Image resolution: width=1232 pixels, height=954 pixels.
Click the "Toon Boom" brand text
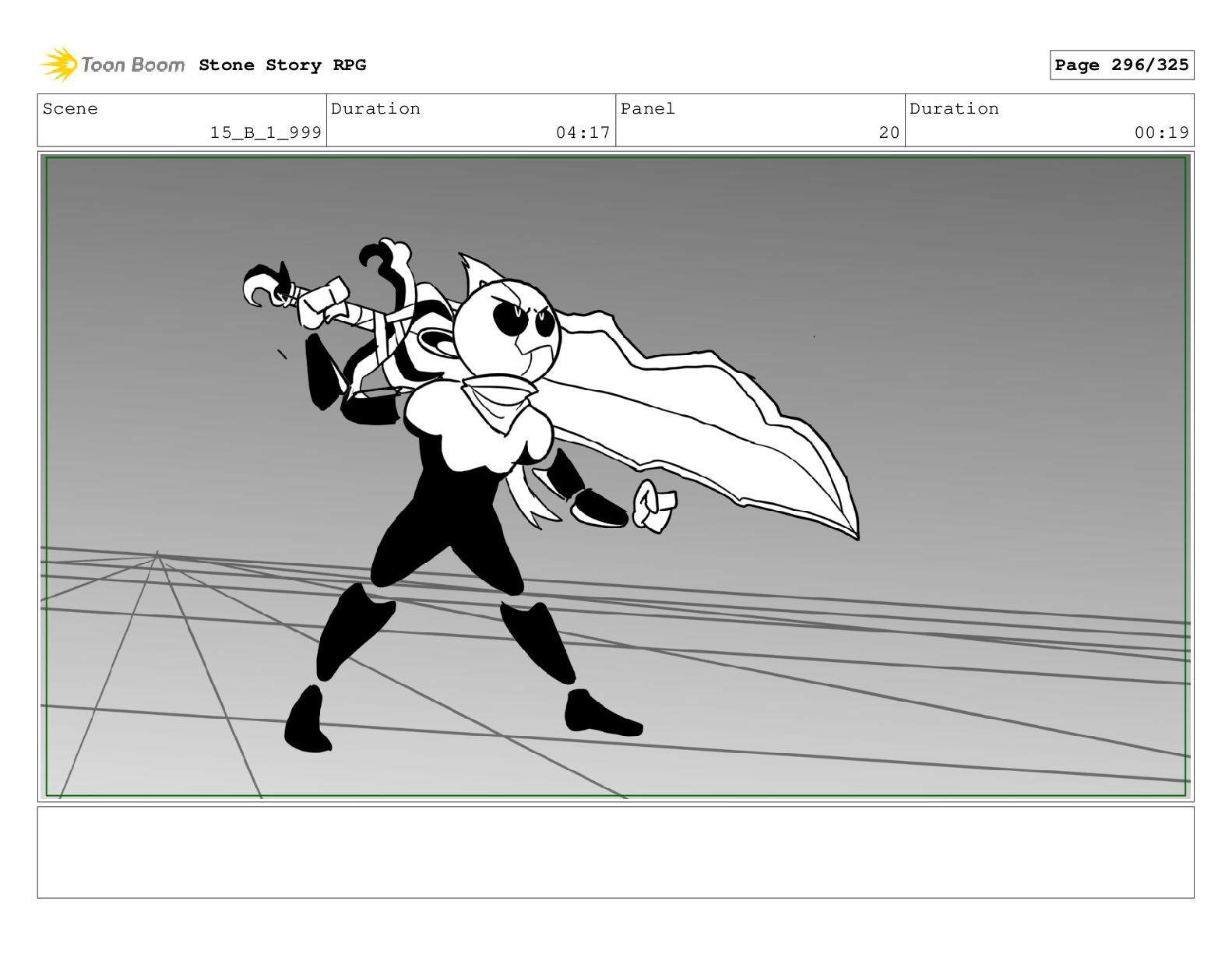coord(133,65)
